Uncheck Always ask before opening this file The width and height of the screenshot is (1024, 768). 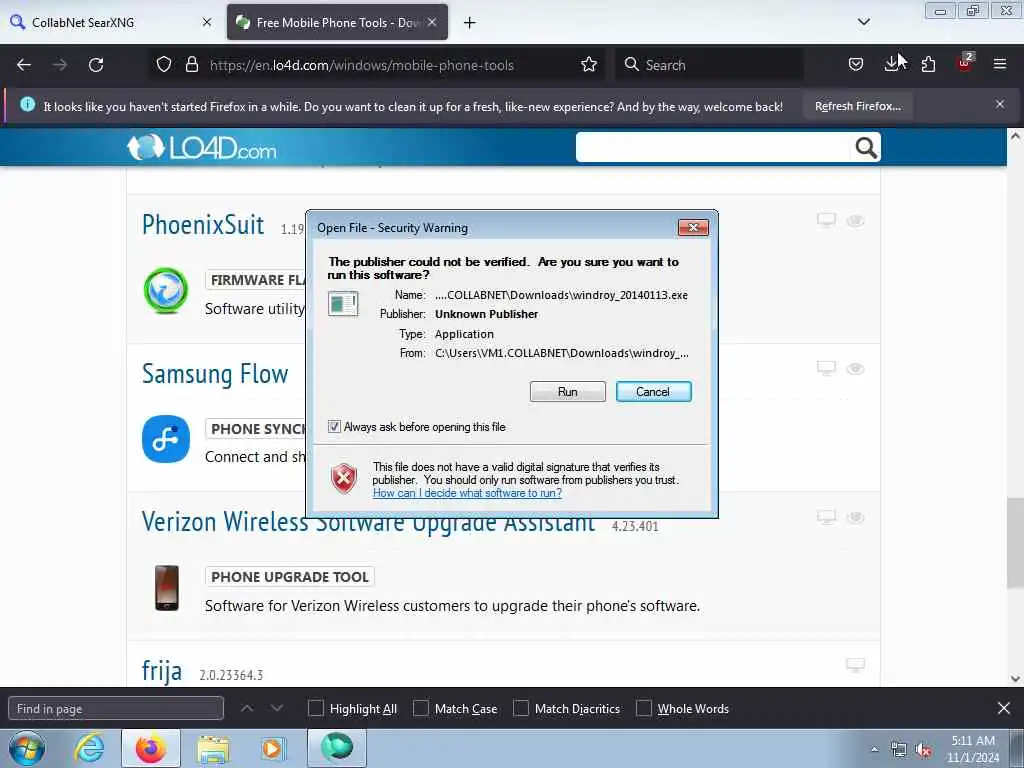[x=334, y=427]
